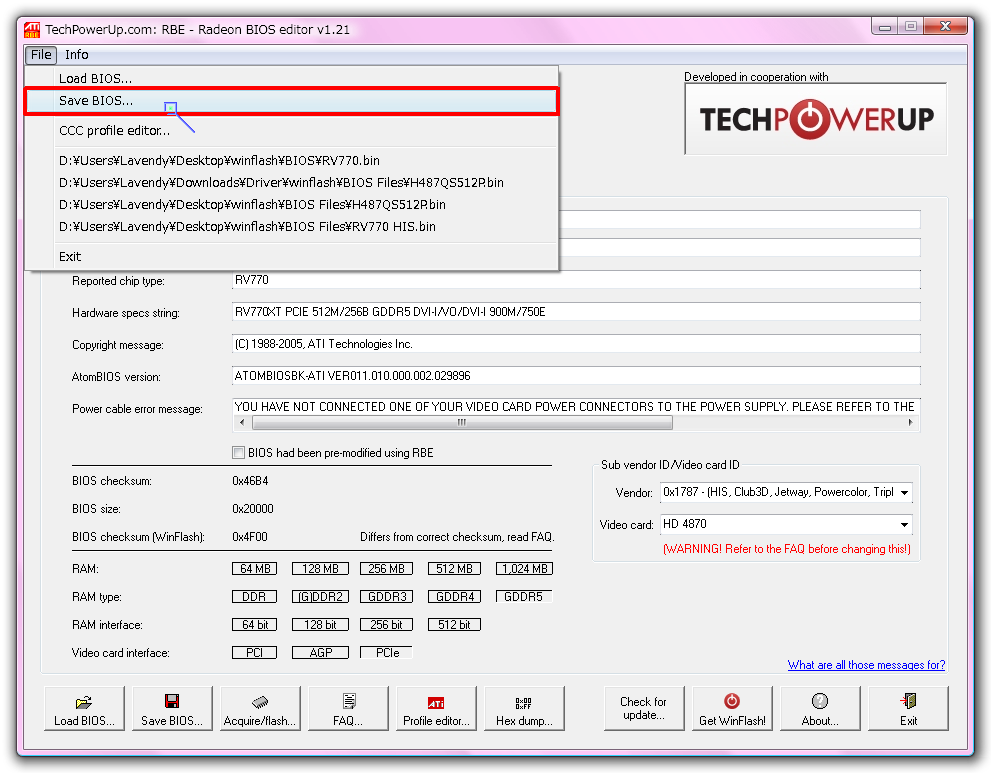This screenshot has width=991, height=773.
Task: Click the ATI RBE title bar icon
Action: 32,30
